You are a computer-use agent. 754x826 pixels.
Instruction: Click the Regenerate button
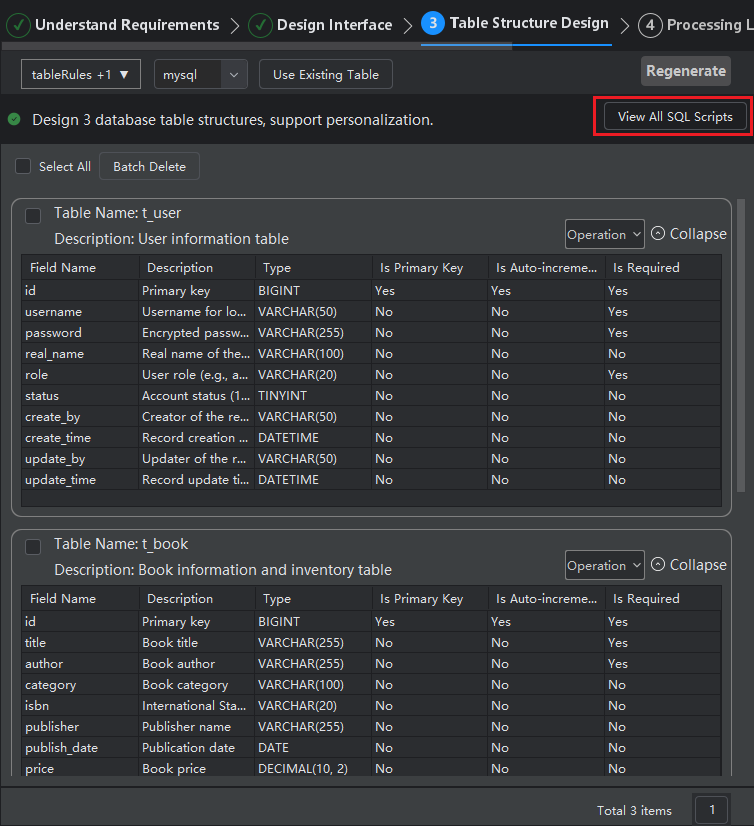(x=685, y=71)
